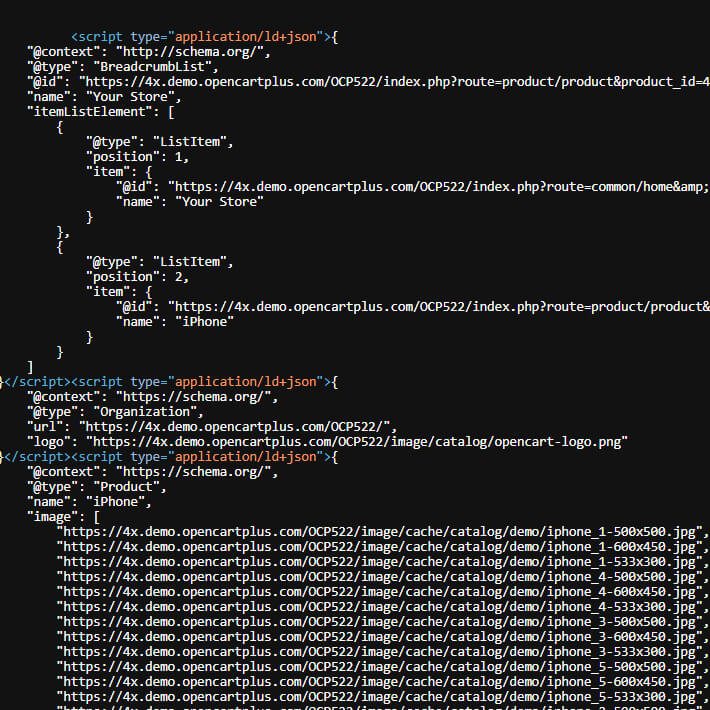The height and width of the screenshot is (710, 710).
Task: Click the "image": [ line
Action: [63, 517]
